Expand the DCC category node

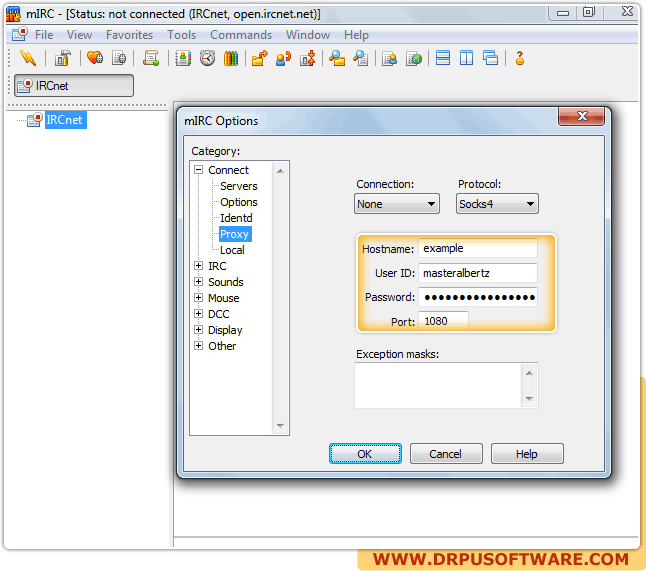[199, 314]
